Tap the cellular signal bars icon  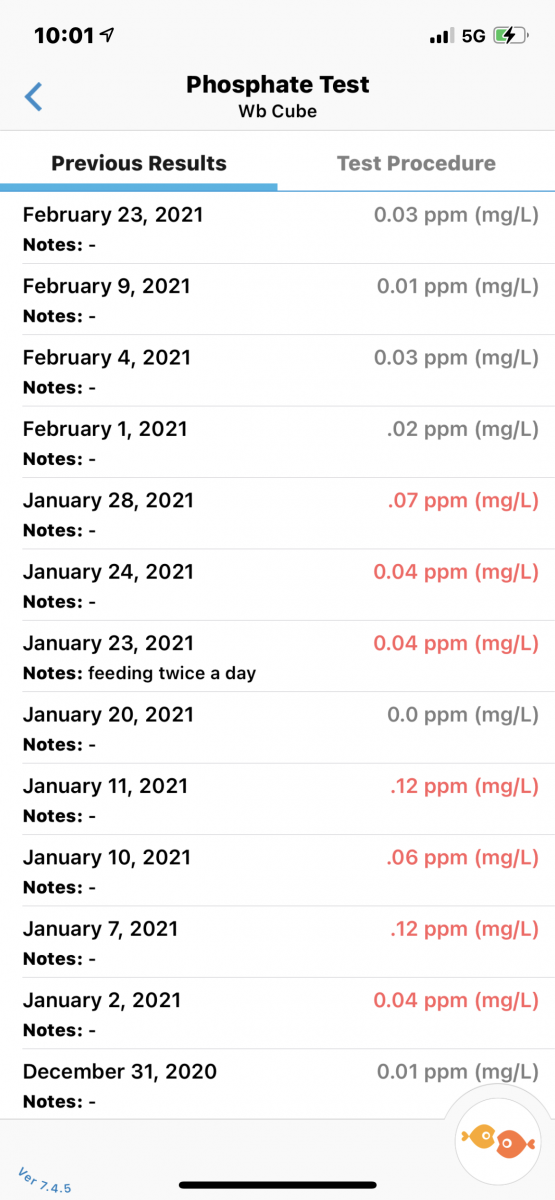(x=440, y=36)
